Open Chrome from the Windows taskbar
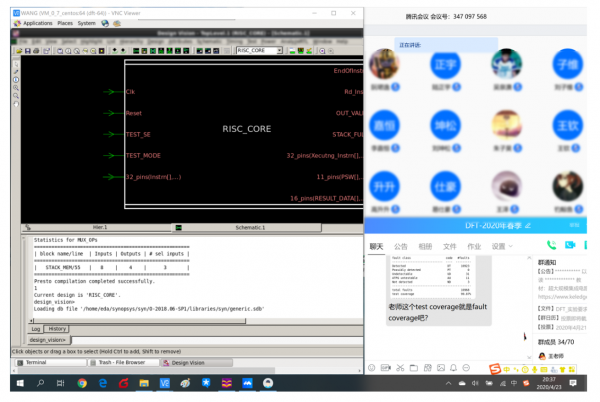 point(82,383)
